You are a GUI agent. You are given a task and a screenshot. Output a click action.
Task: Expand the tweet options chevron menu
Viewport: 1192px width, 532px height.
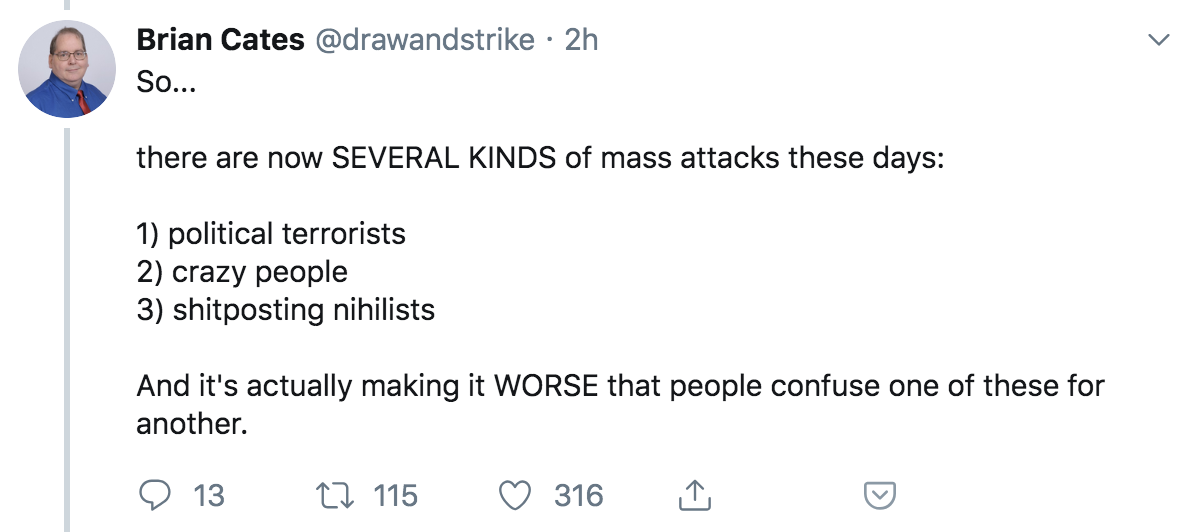coord(1159,41)
